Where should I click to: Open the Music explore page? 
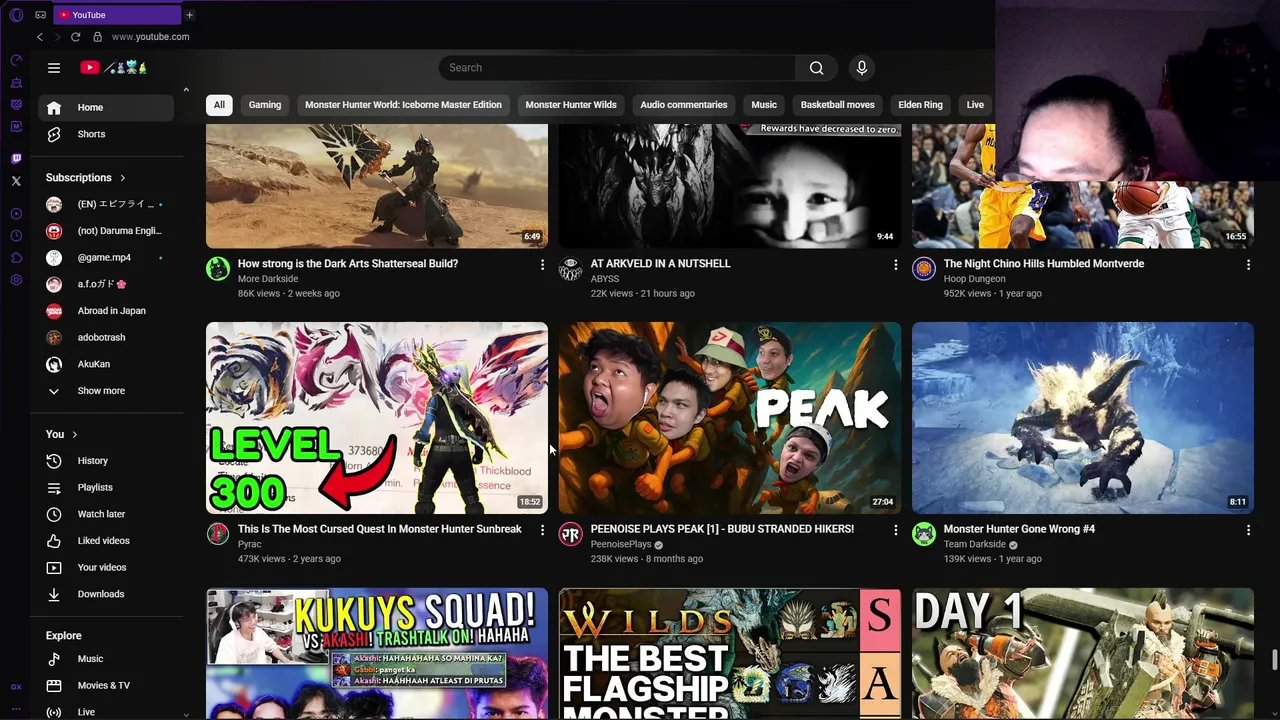106,659
